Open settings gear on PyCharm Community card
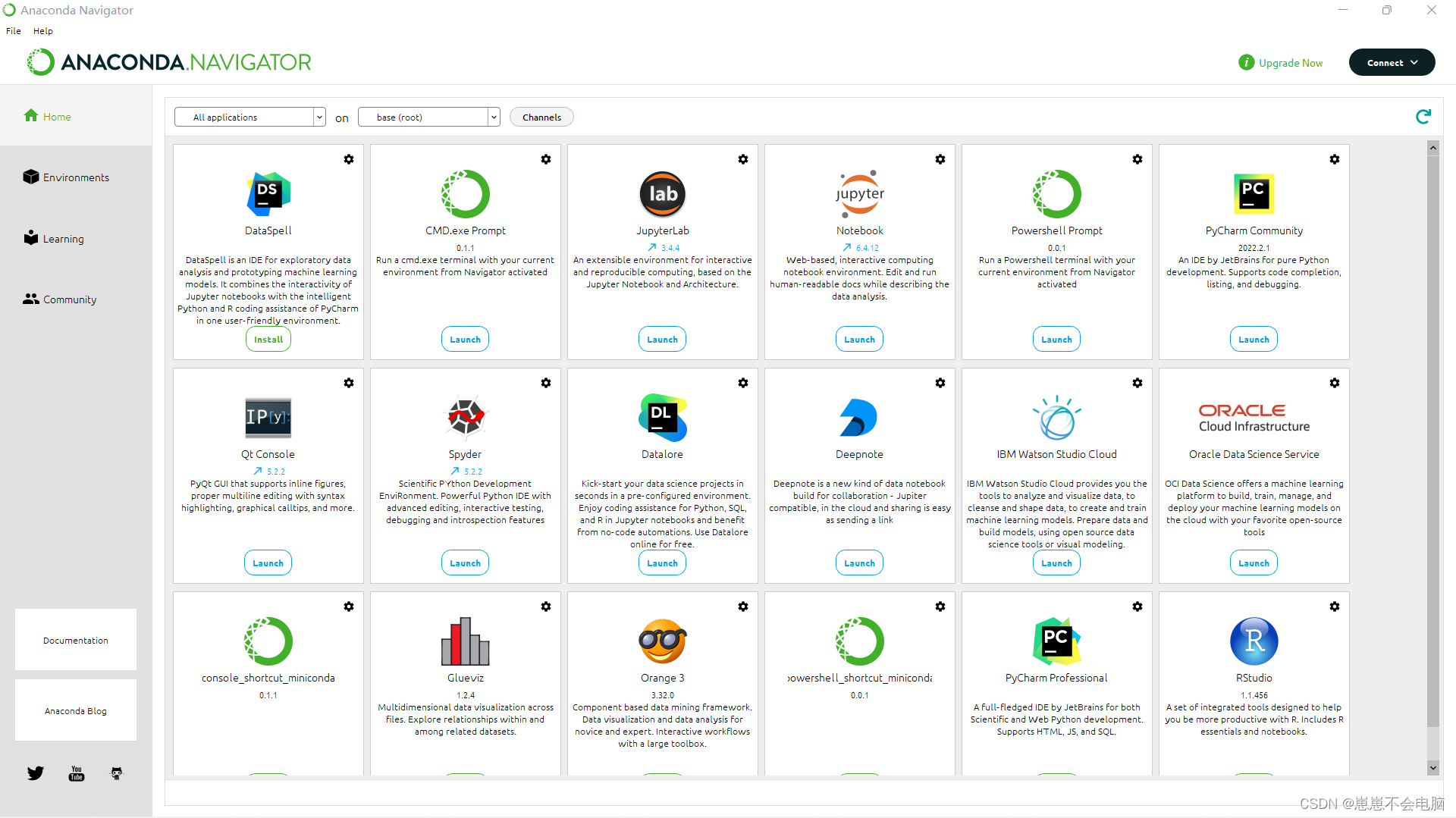The height and width of the screenshot is (818, 1456). point(1335,159)
